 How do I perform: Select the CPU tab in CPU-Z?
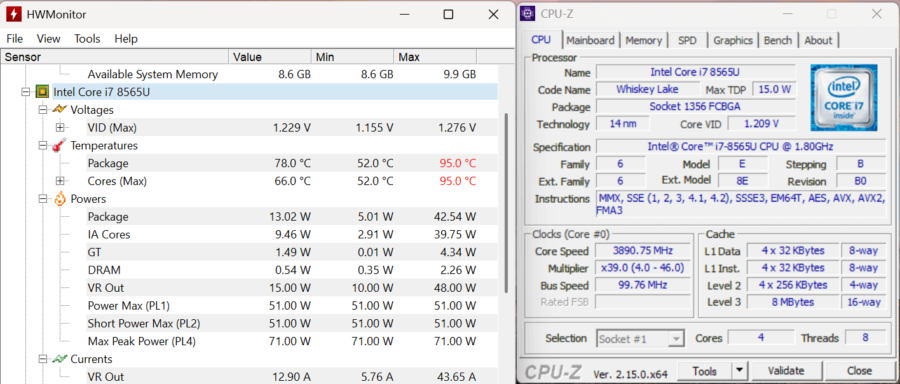pos(541,39)
